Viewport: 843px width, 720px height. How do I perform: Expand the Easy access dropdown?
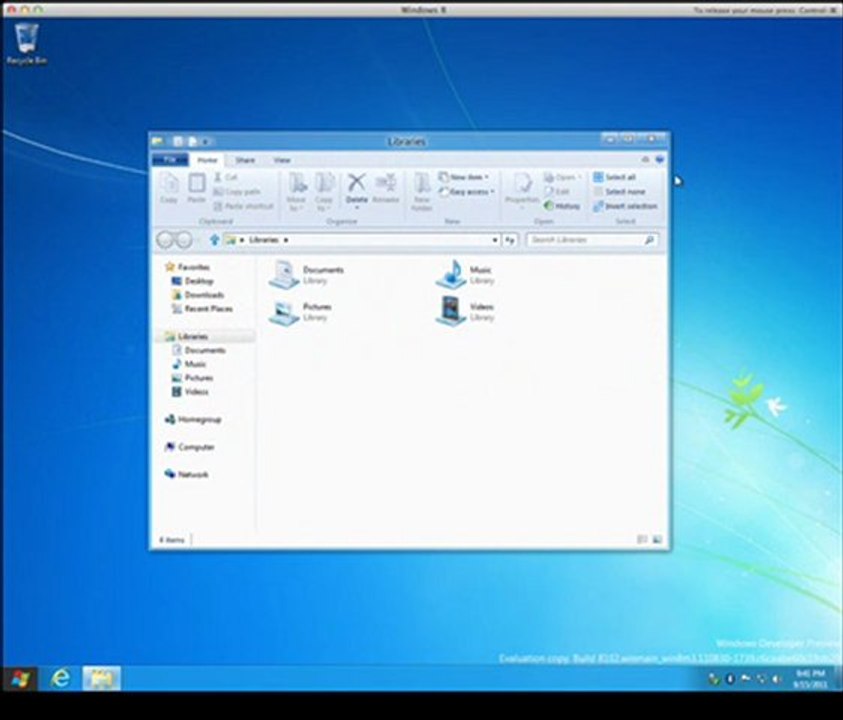(466, 191)
